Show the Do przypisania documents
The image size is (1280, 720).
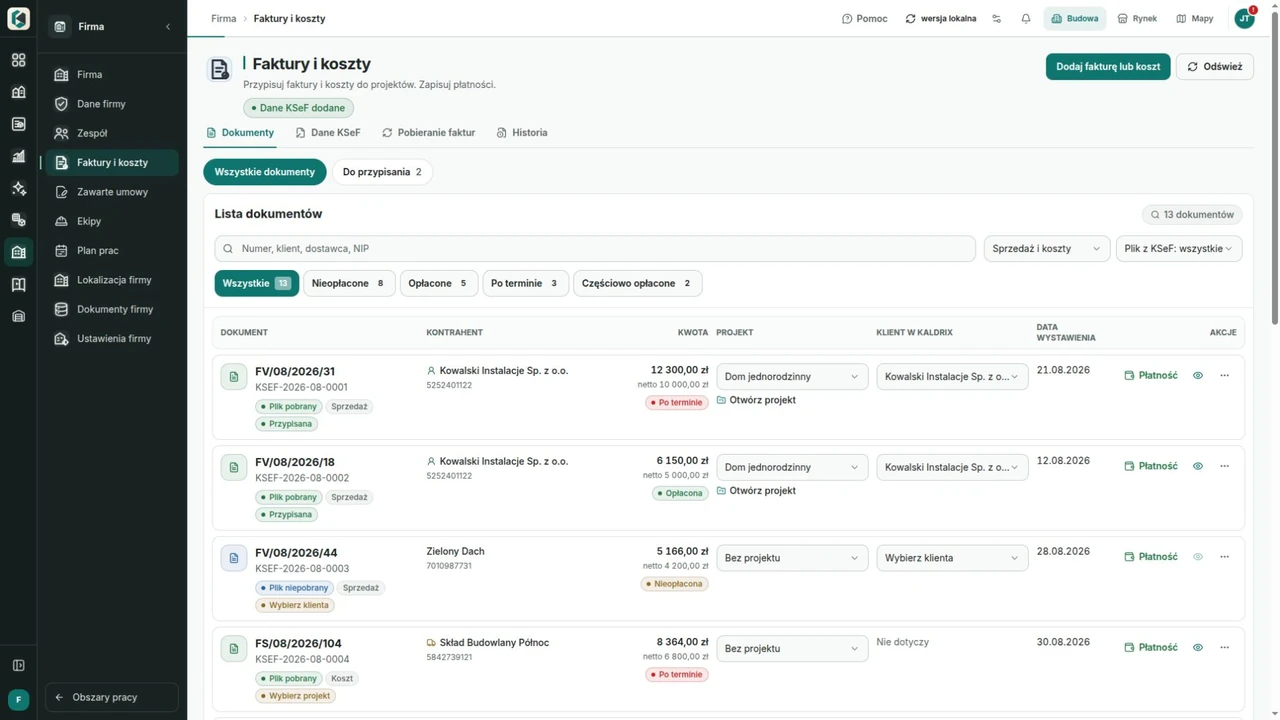click(x=382, y=172)
